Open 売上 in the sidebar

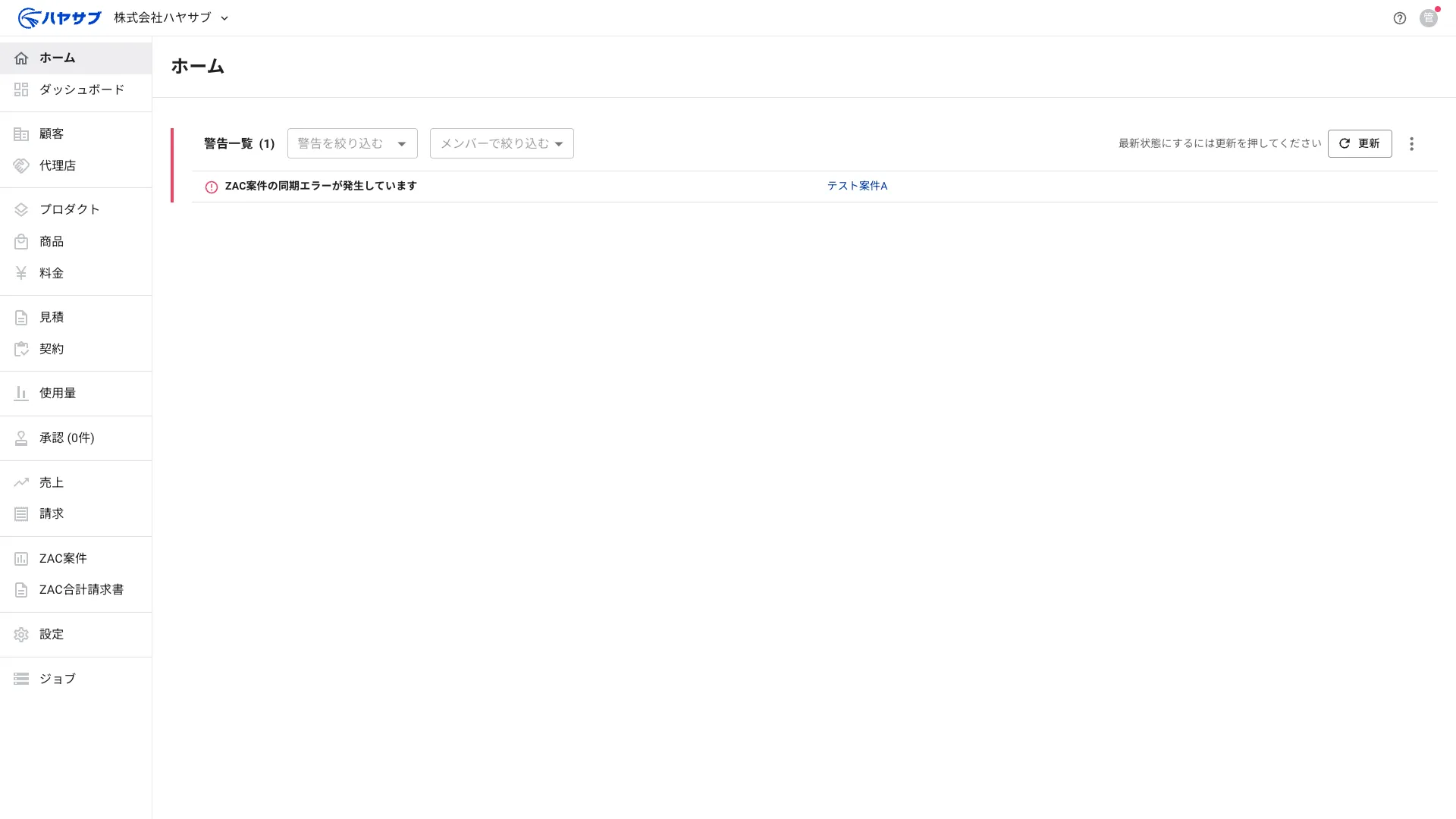[x=76, y=482]
